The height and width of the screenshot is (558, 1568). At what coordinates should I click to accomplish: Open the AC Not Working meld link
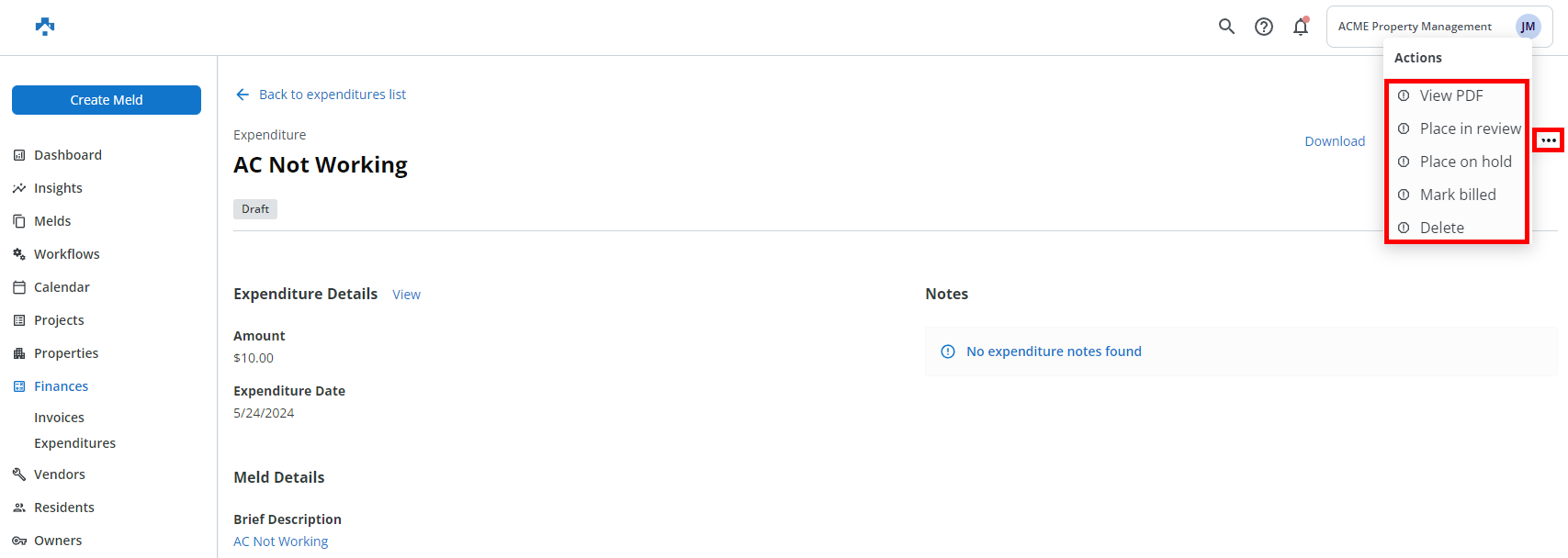pos(280,541)
